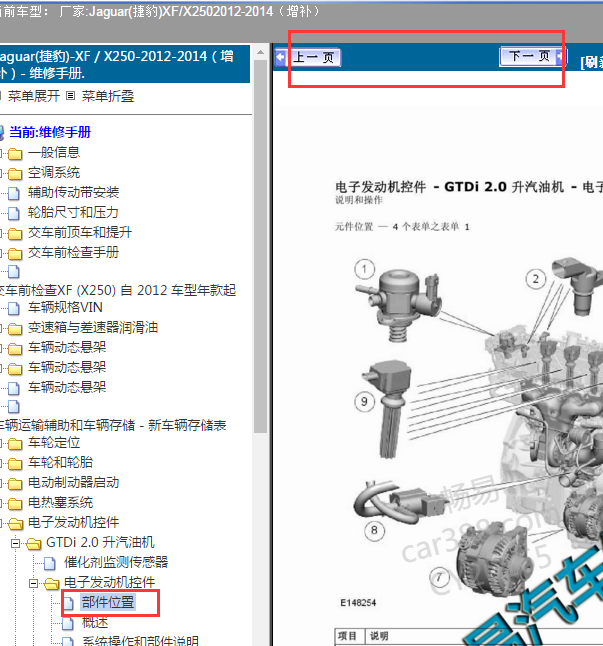
Task: Open 交车前检查XF (X250) 自 2012 车型年款起
Action: [x=117, y=290]
